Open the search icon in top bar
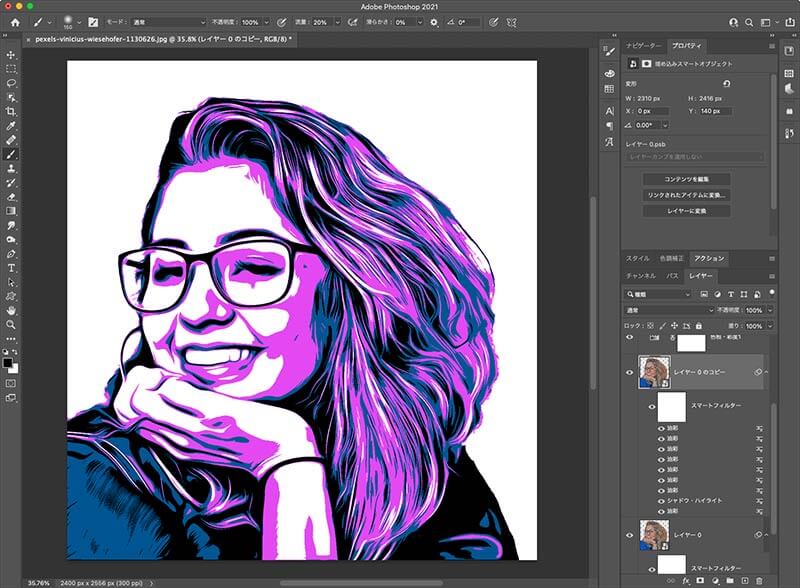 (749, 22)
